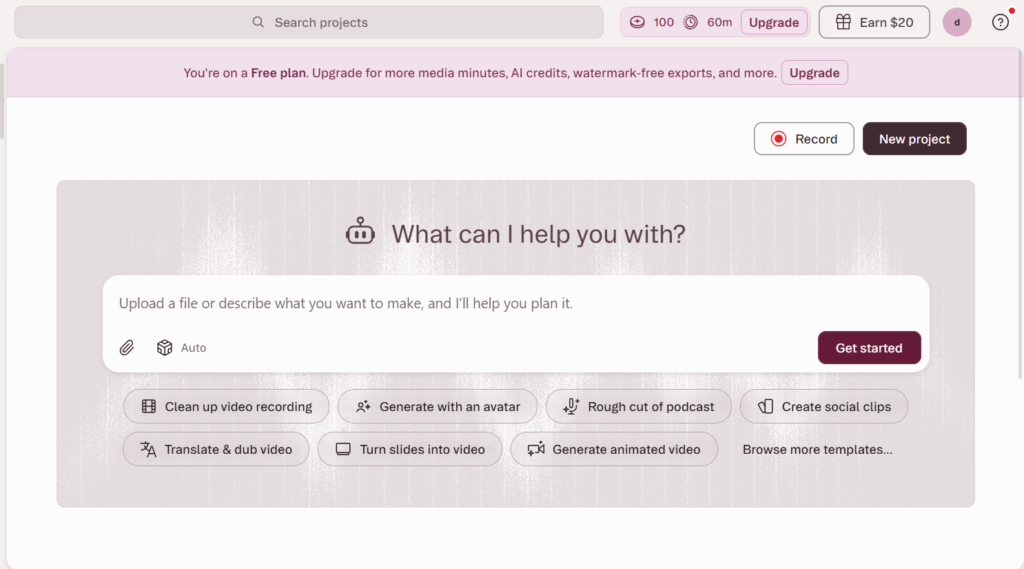Viewport: 1024px width, 569px height.
Task: Click the robot assistant icon in heading
Action: (x=360, y=233)
